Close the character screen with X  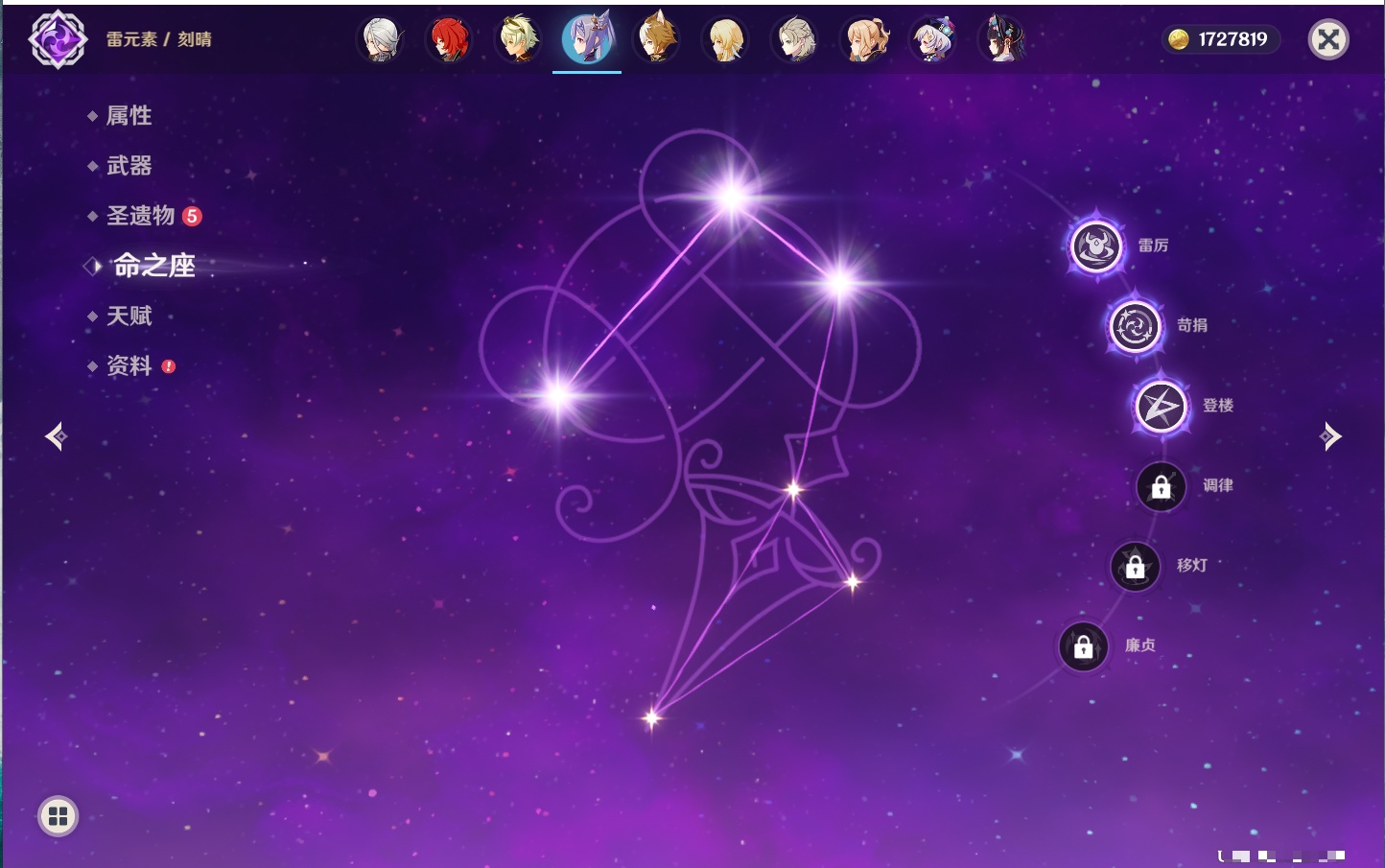pyautogui.click(x=1328, y=39)
